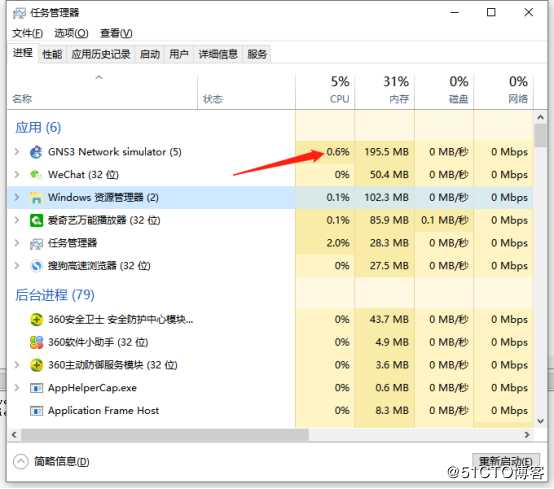The width and height of the screenshot is (554, 489).
Task: Click the vertical scrollbar thumb
Action: coord(540,135)
